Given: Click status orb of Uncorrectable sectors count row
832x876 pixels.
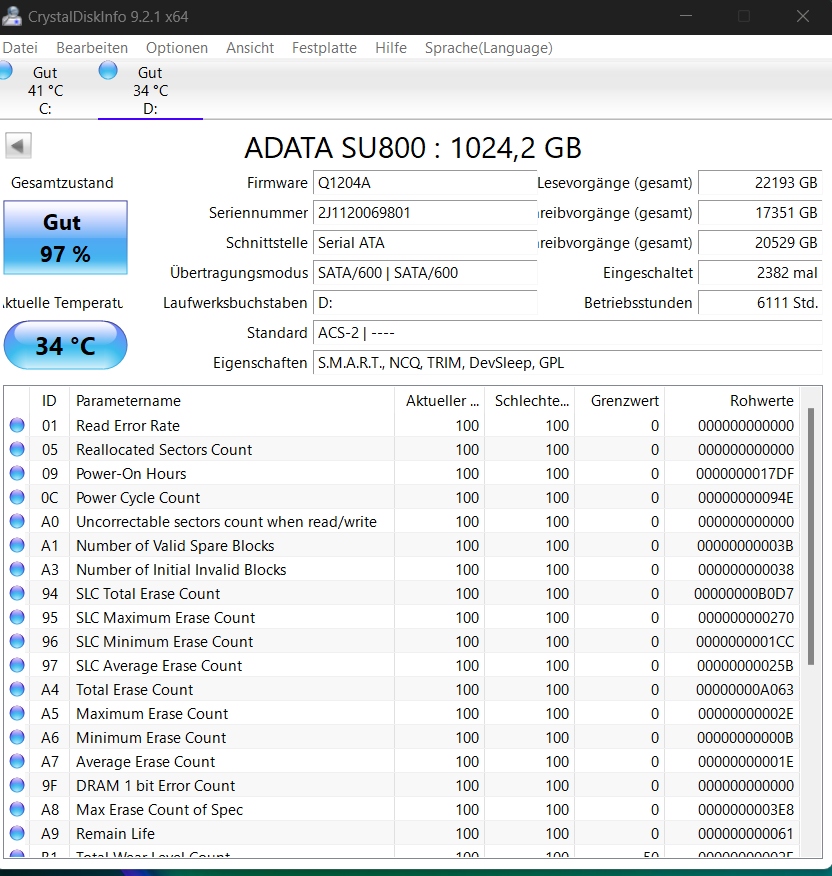Looking at the screenshot, I should click(x=17, y=521).
